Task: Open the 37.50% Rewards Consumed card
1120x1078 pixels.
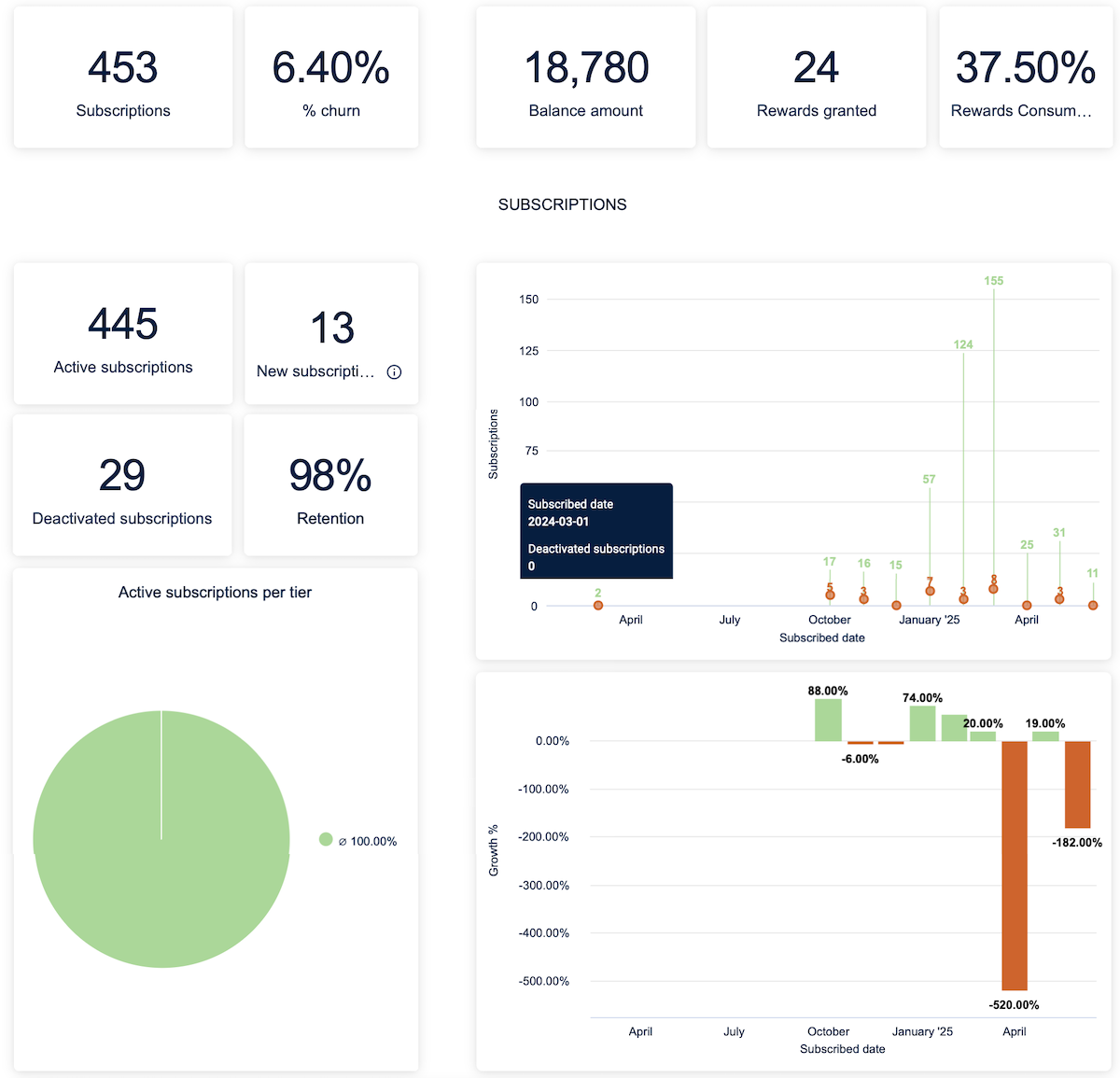Action: tap(1026, 77)
